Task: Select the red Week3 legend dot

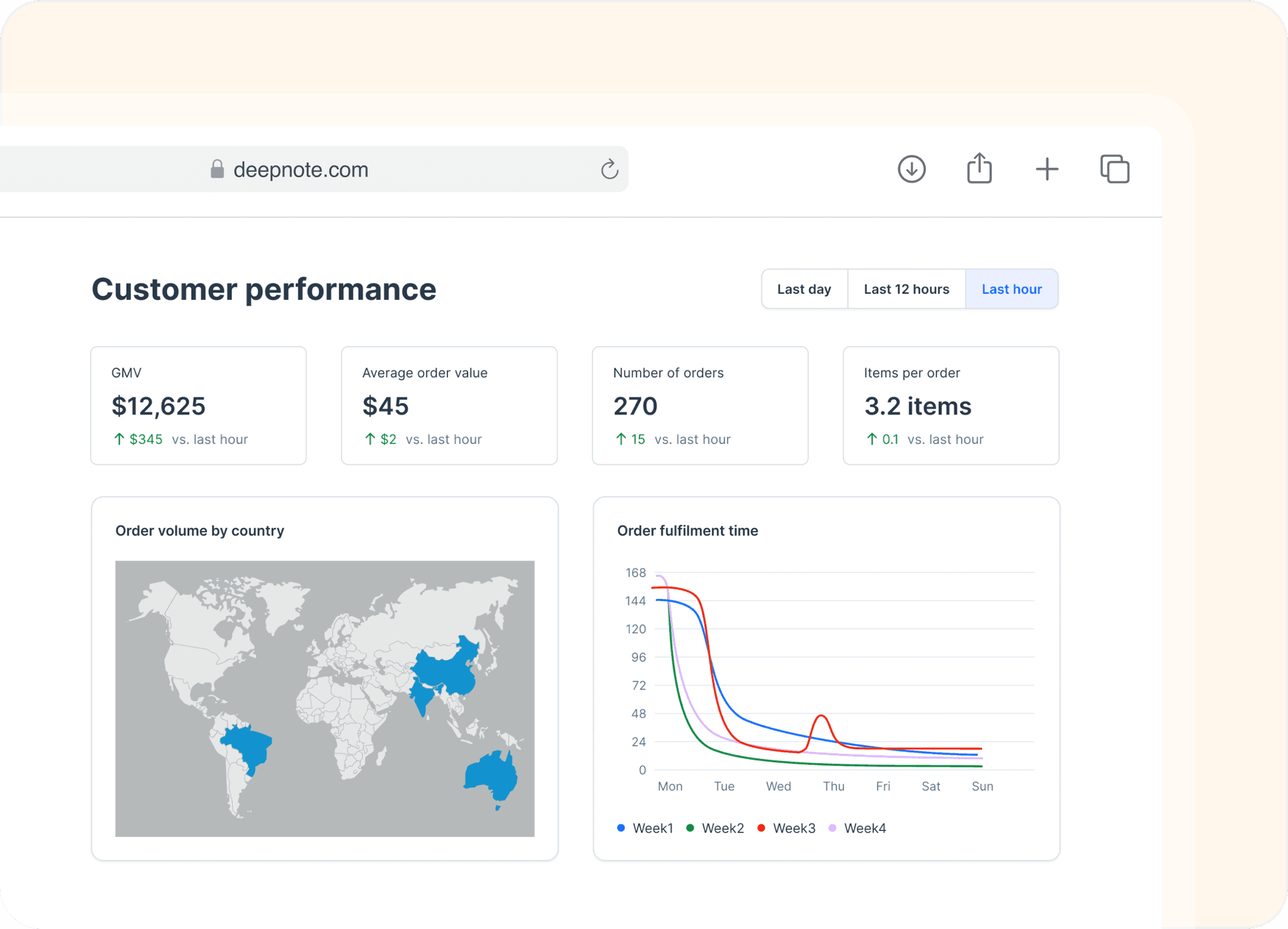Action: point(761,828)
